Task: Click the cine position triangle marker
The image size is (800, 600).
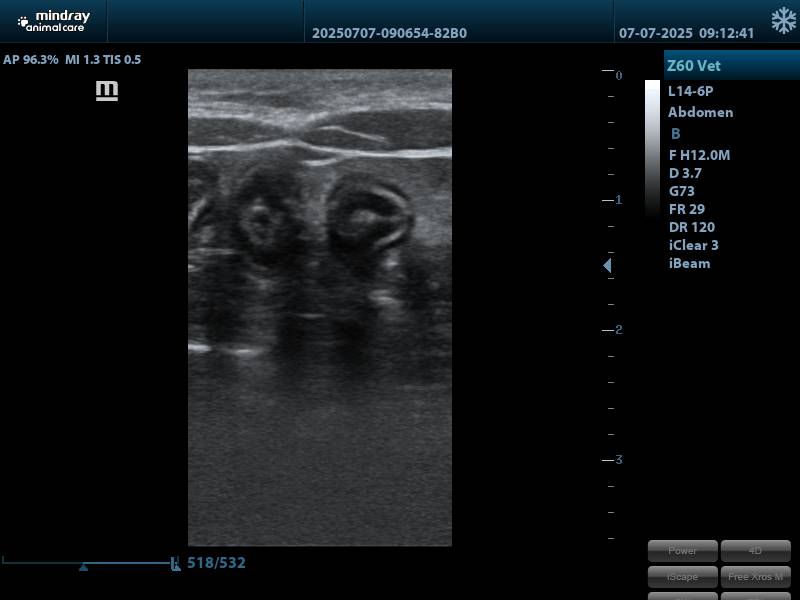Action: click(x=83, y=567)
